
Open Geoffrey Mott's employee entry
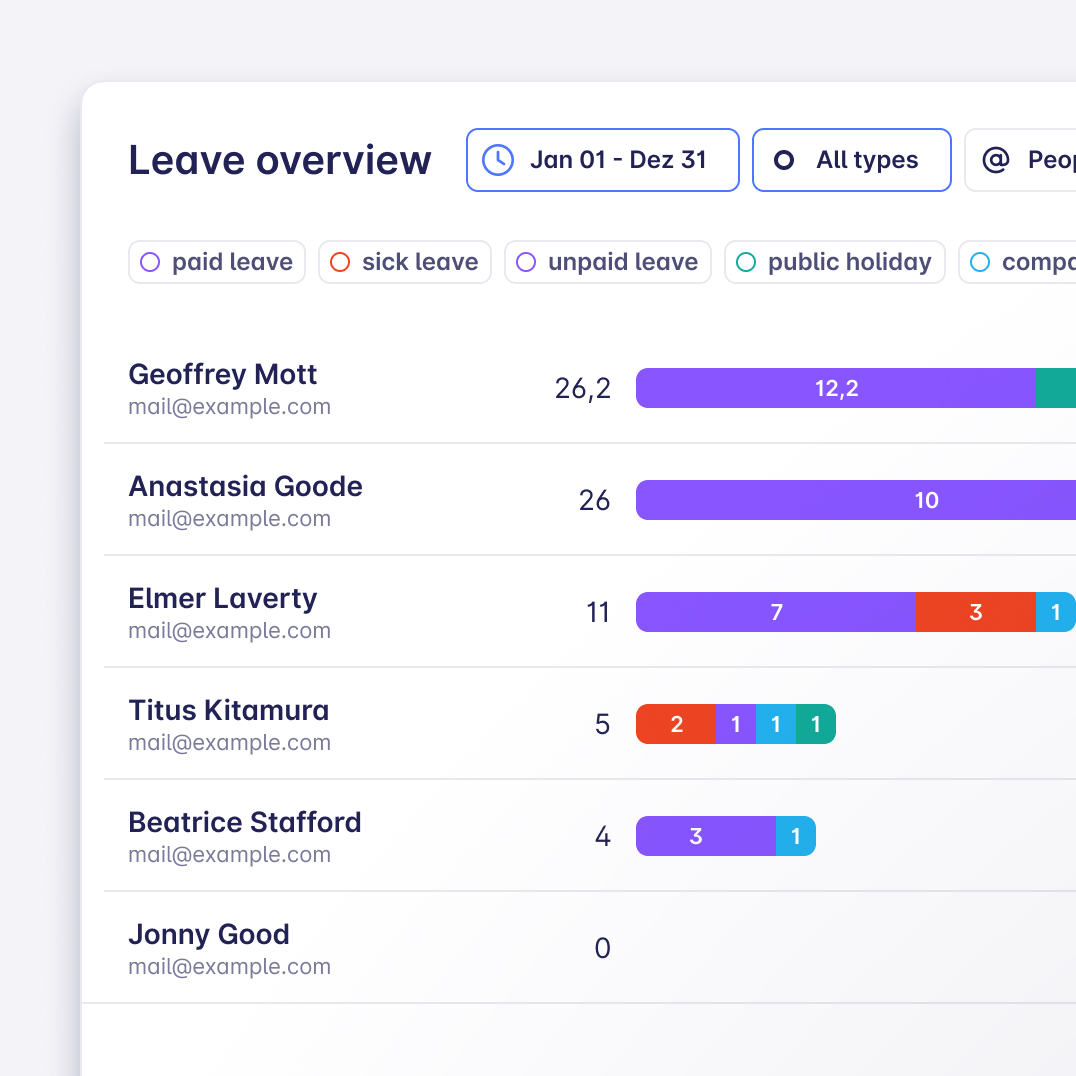coord(223,375)
